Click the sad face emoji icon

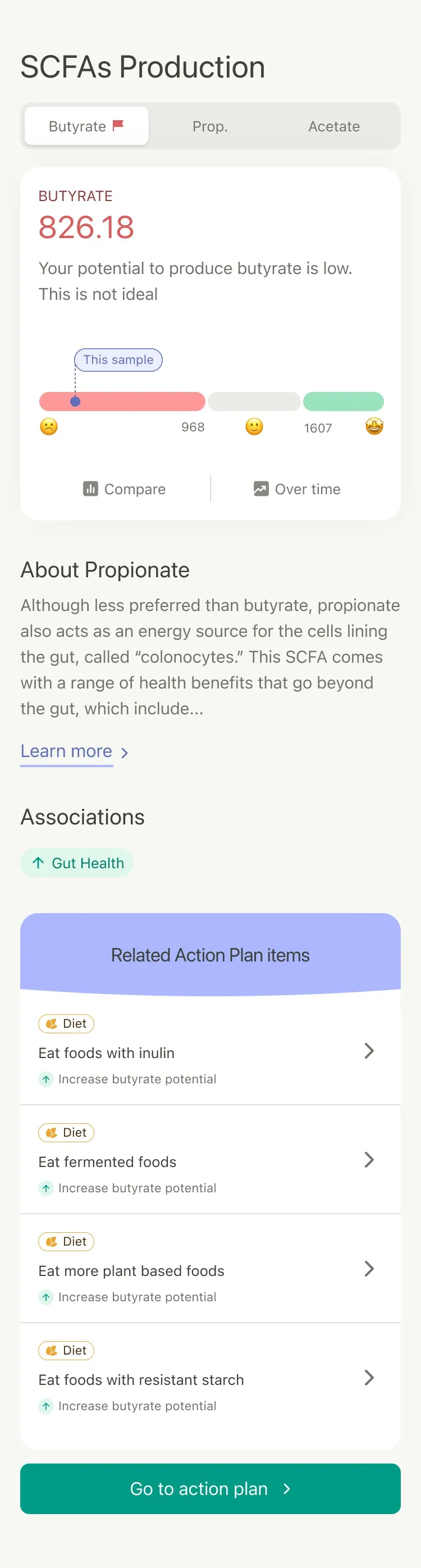point(49,426)
